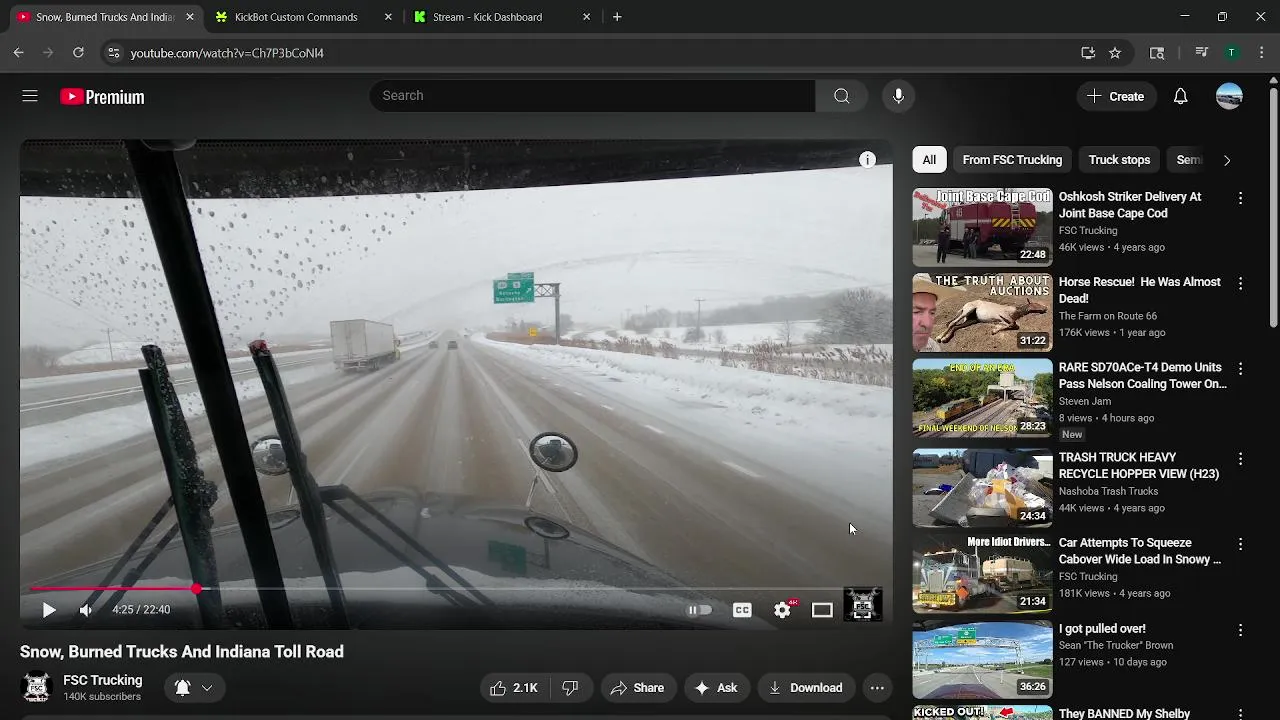1280x720 pixels.
Task: View site information icon in address bar
Action: [114, 53]
